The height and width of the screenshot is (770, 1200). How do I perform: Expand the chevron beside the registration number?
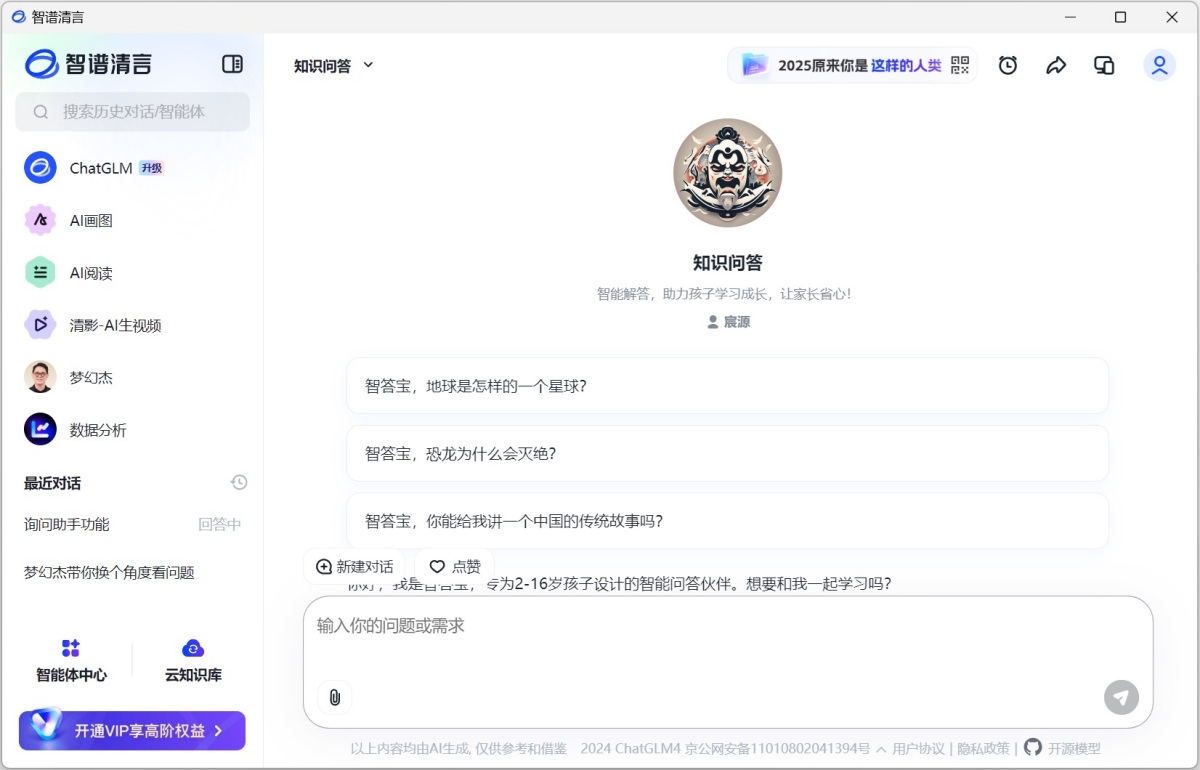coord(881,749)
